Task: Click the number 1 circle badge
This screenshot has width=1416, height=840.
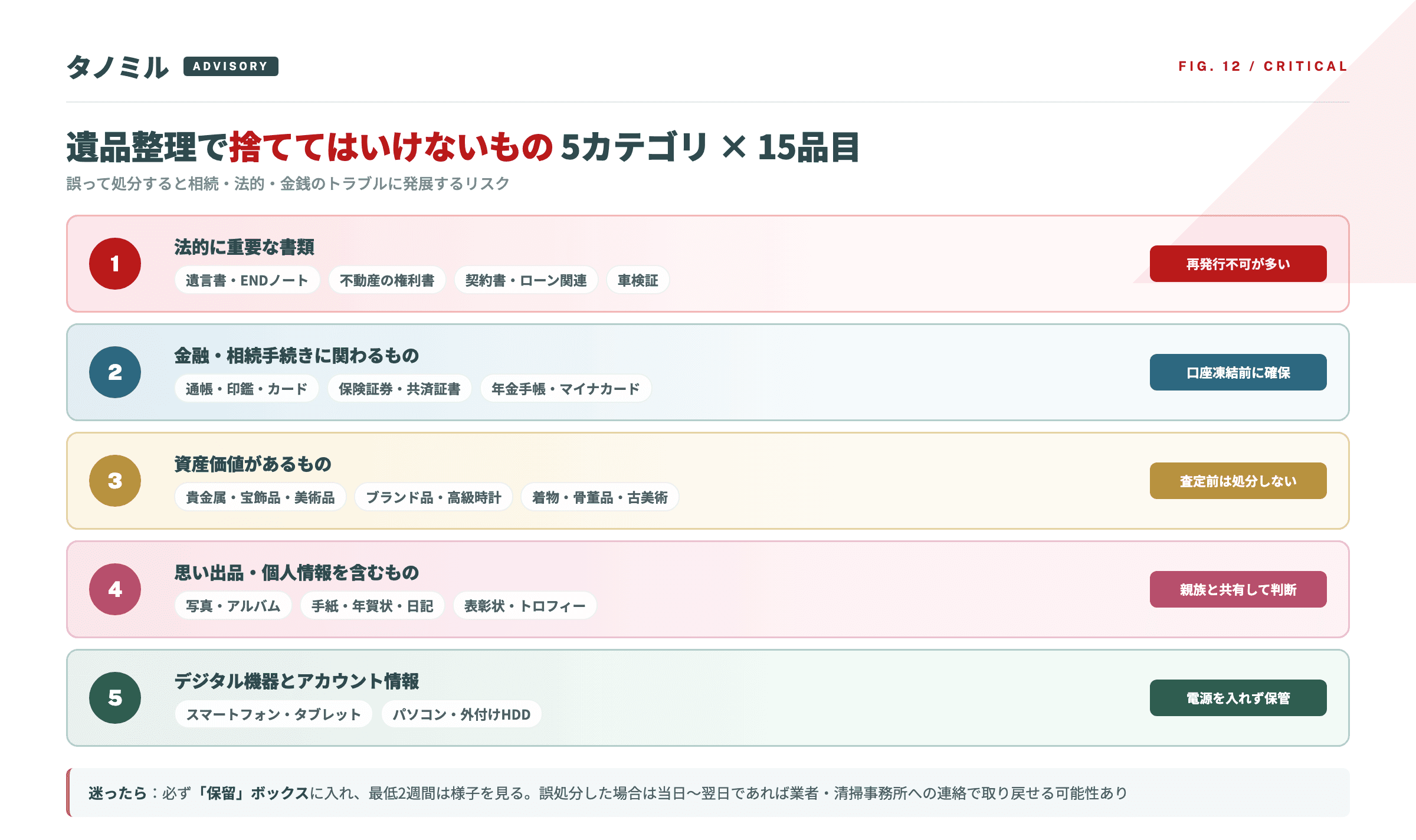Action: 115,264
